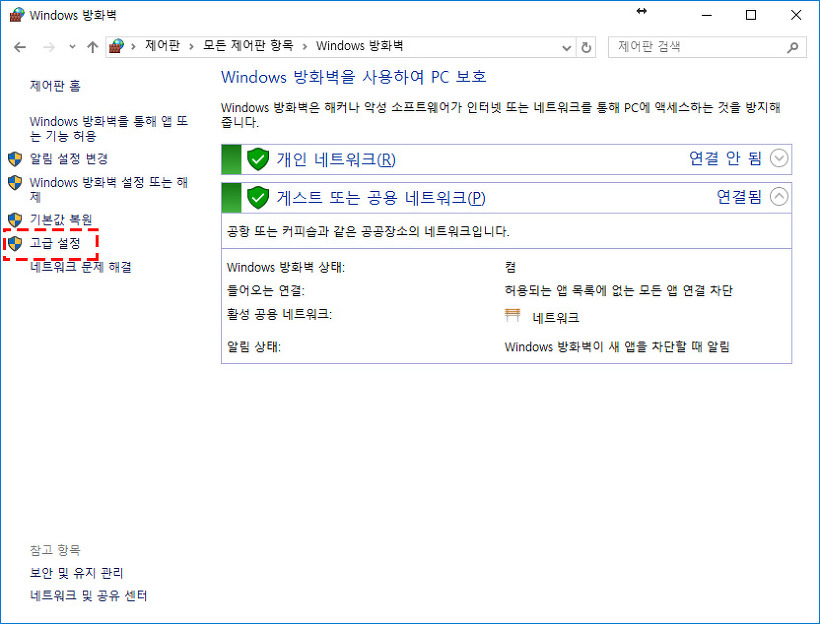Viewport: 820px width, 624px height.
Task: Open Windows 방화벽을 통해 앱 또는 기능 허용
Action: click(109, 129)
